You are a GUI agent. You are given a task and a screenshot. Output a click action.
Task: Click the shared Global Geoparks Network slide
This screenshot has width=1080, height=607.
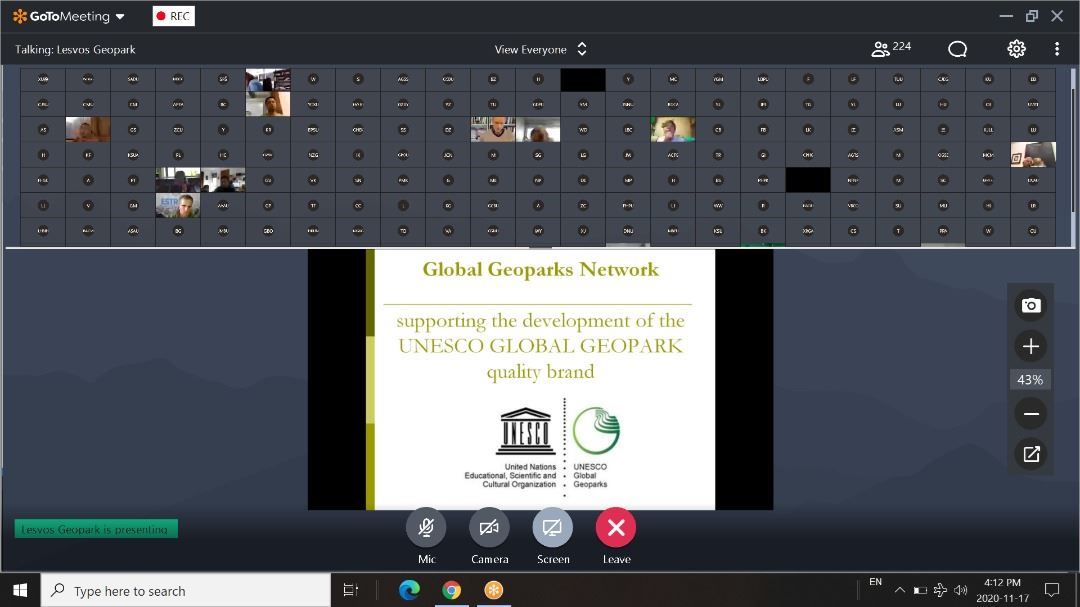pyautogui.click(x=541, y=380)
